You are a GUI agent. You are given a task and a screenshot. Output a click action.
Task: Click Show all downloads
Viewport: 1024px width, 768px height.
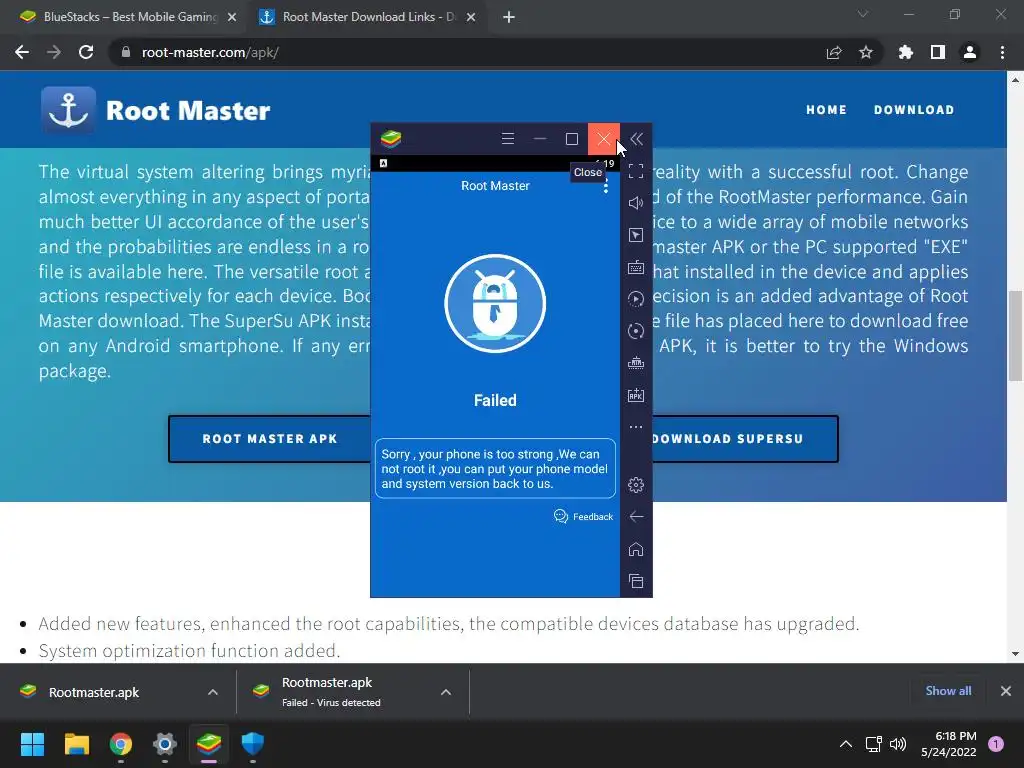pos(948,691)
